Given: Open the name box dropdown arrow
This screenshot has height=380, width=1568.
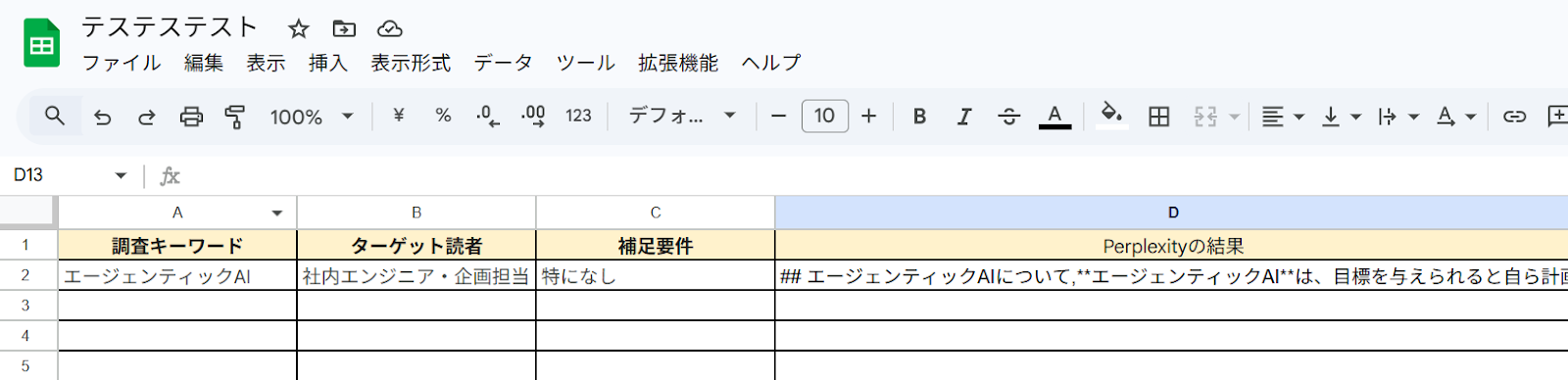Looking at the screenshot, I should pyautogui.click(x=121, y=175).
